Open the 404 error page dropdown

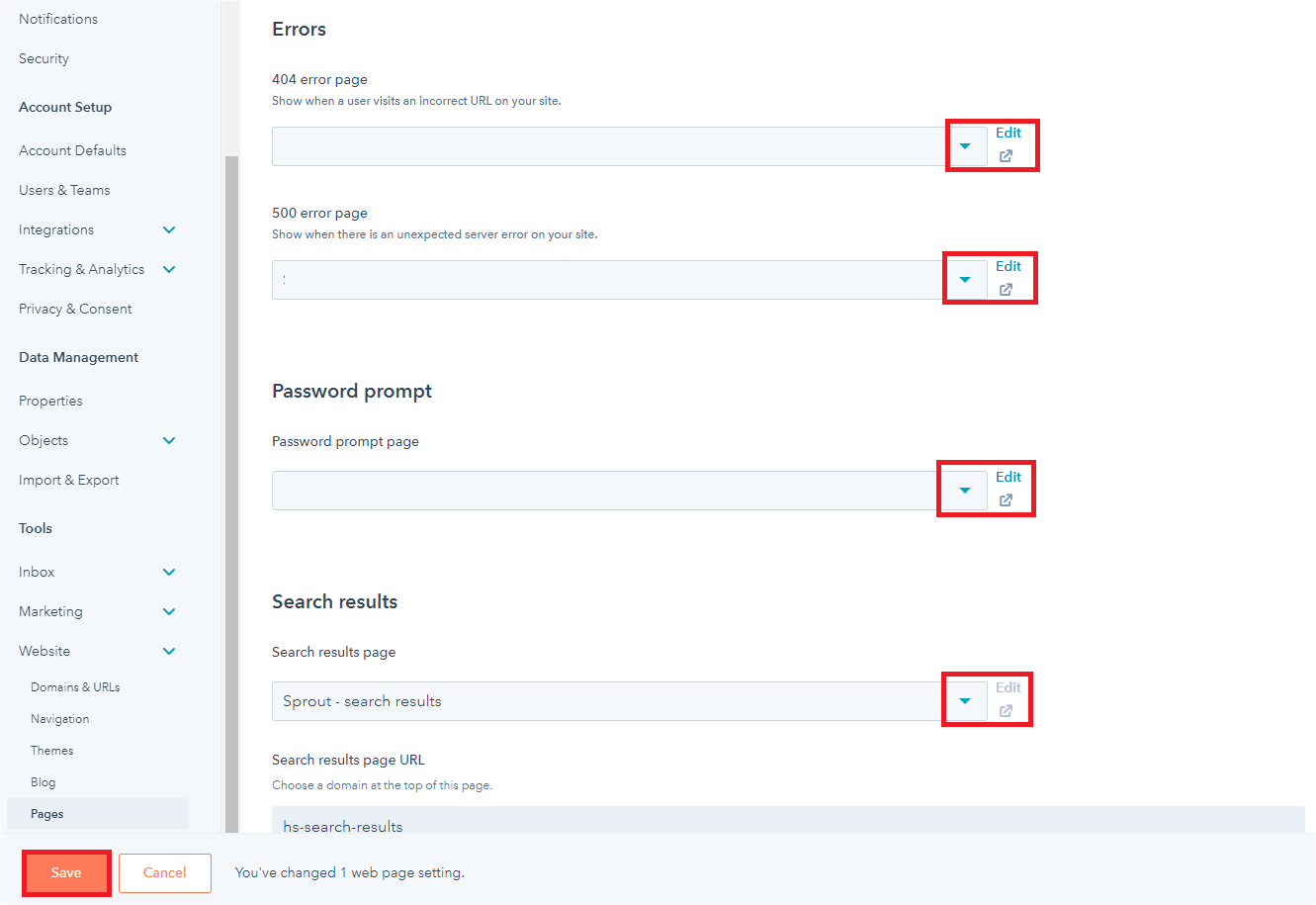click(x=965, y=146)
